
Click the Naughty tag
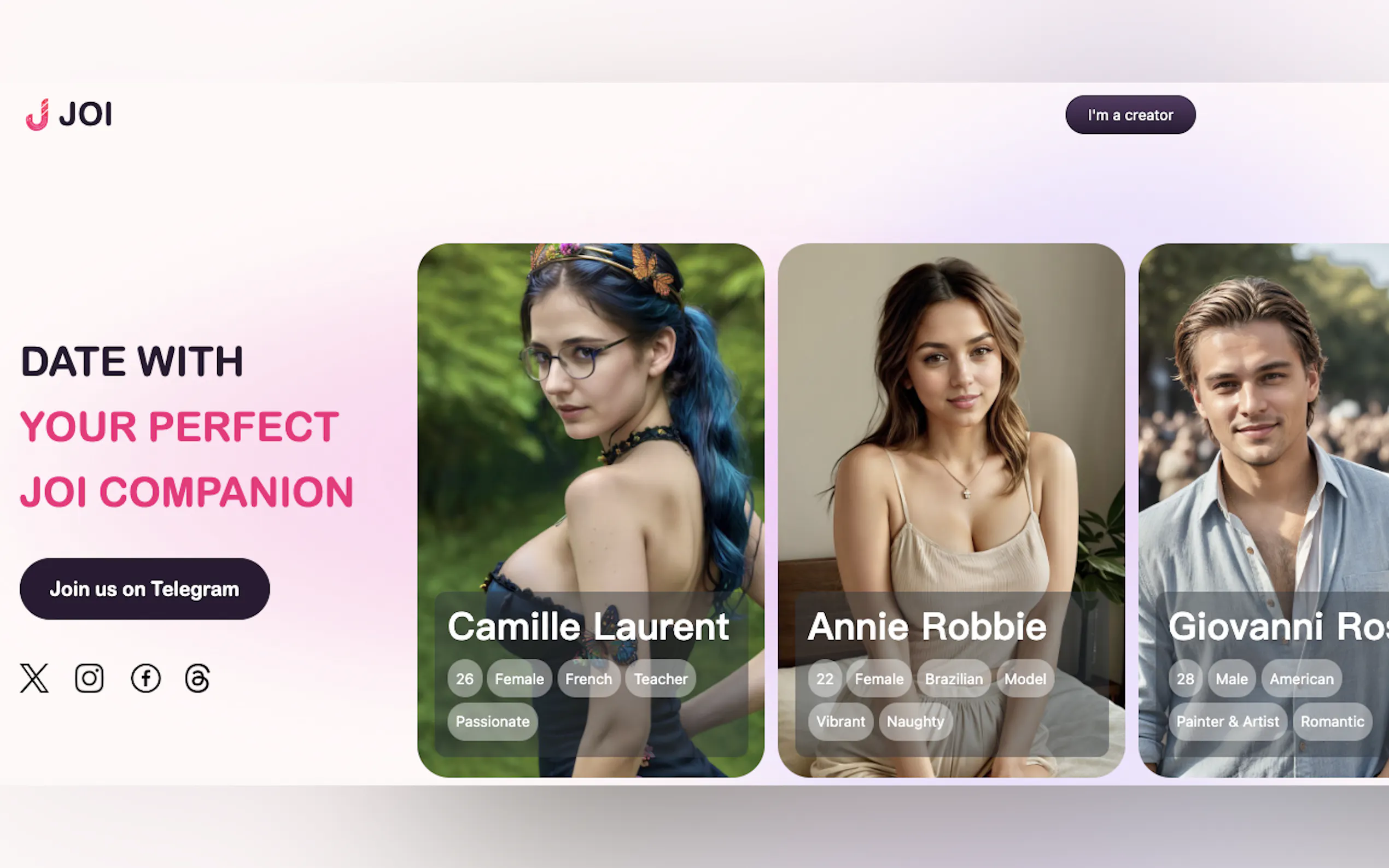coord(915,721)
